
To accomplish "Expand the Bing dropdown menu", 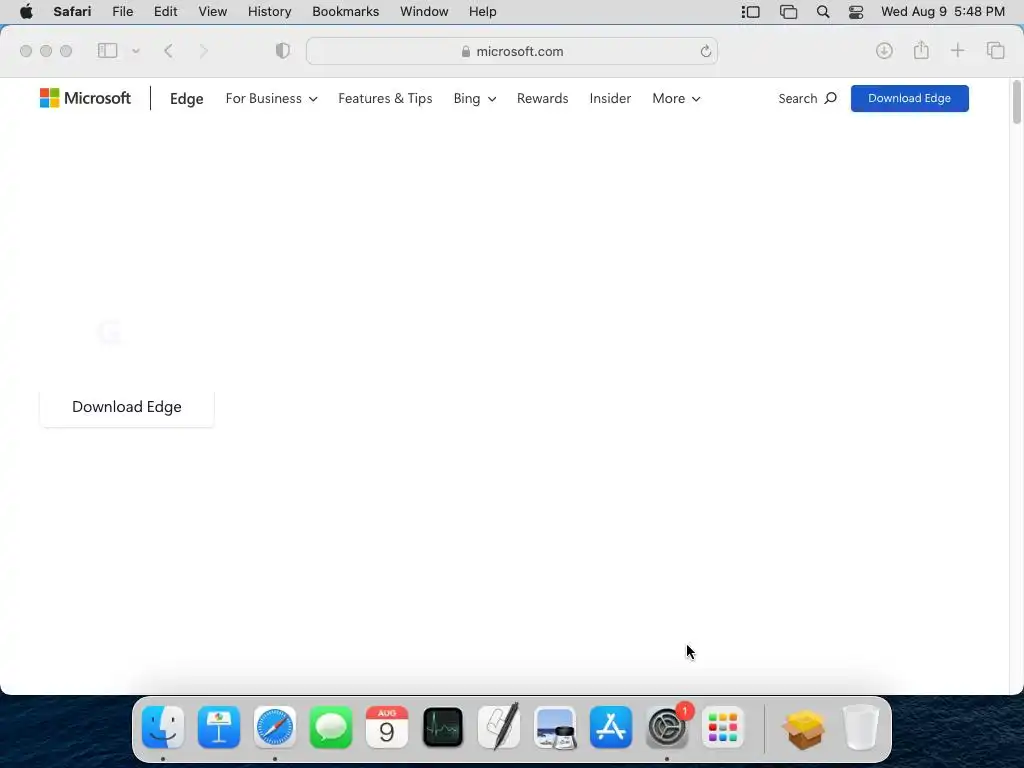I will tap(475, 99).
